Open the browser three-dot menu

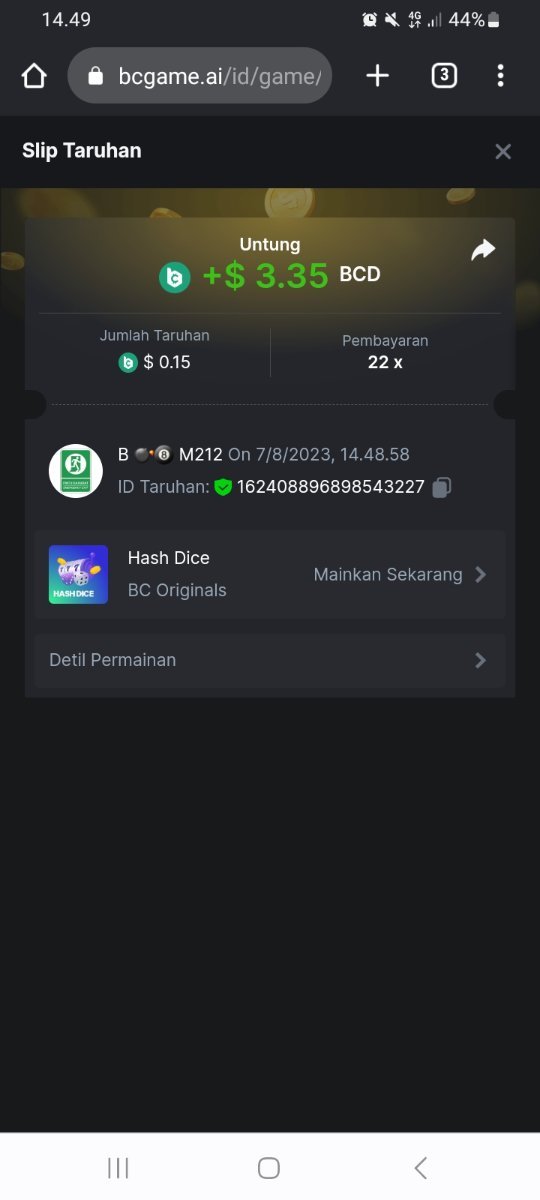coord(500,76)
